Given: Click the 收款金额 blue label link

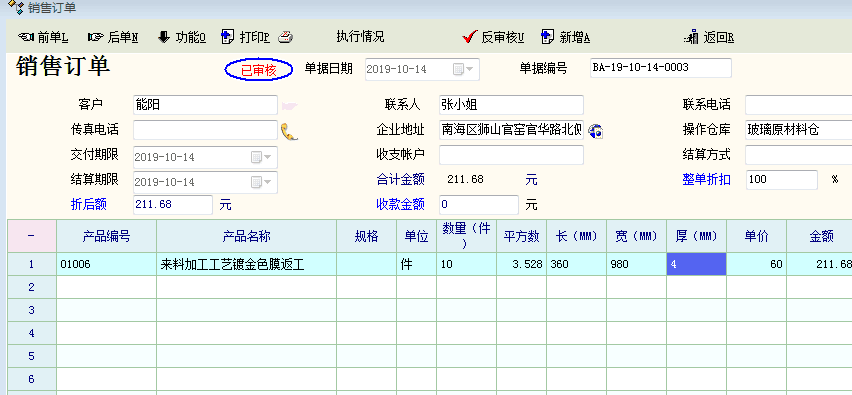Looking at the screenshot, I should click(x=400, y=205).
